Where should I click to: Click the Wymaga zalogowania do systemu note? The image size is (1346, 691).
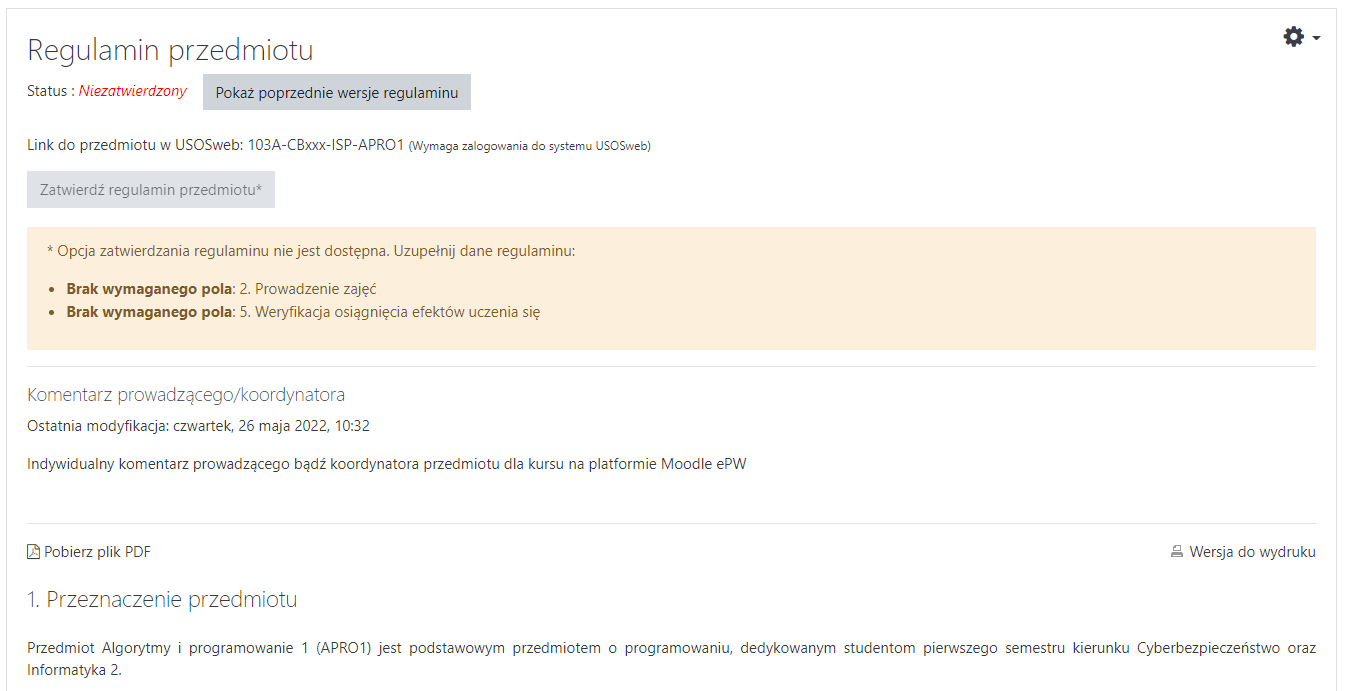point(530,146)
